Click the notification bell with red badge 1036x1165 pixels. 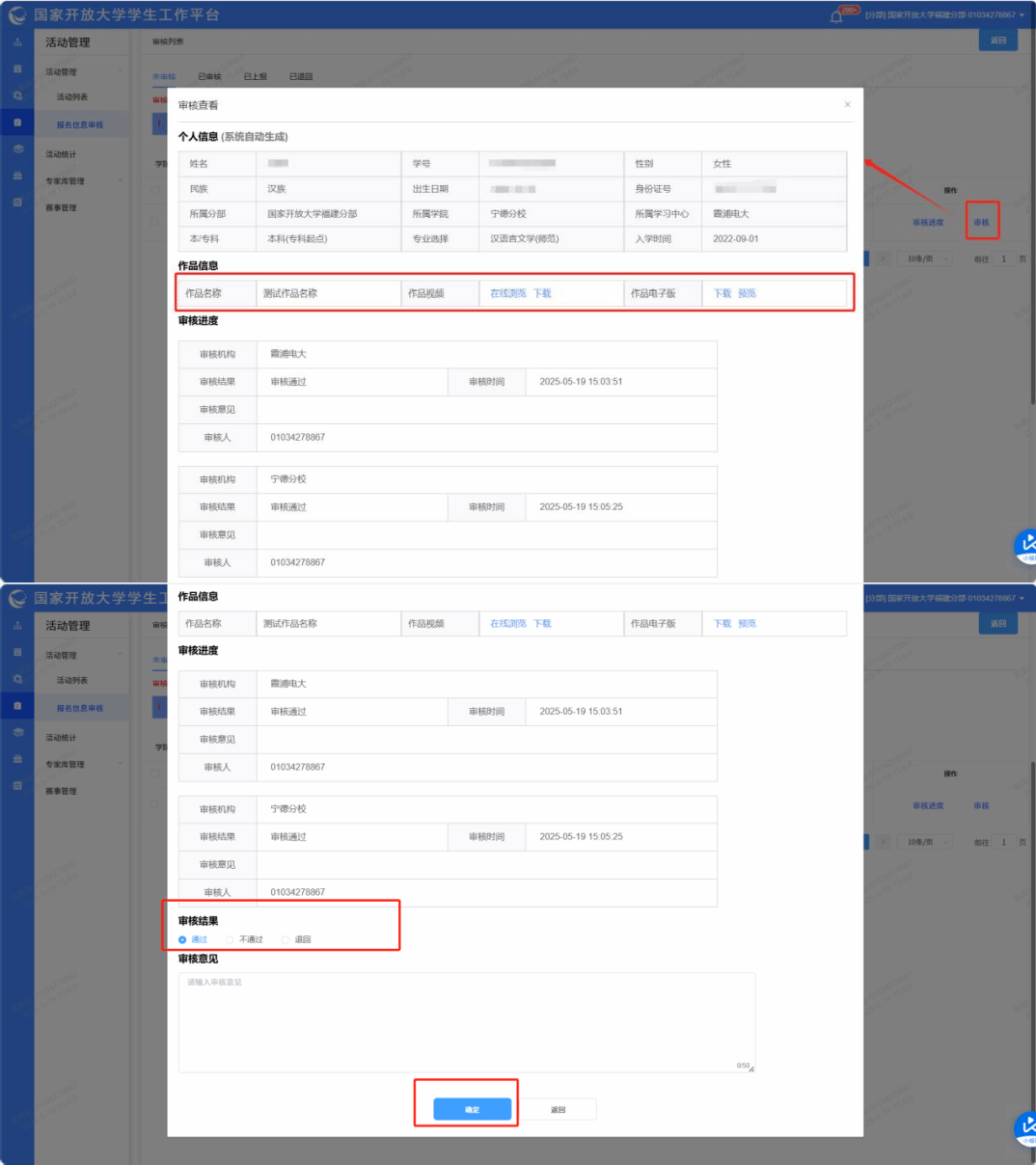pyautogui.click(x=836, y=16)
